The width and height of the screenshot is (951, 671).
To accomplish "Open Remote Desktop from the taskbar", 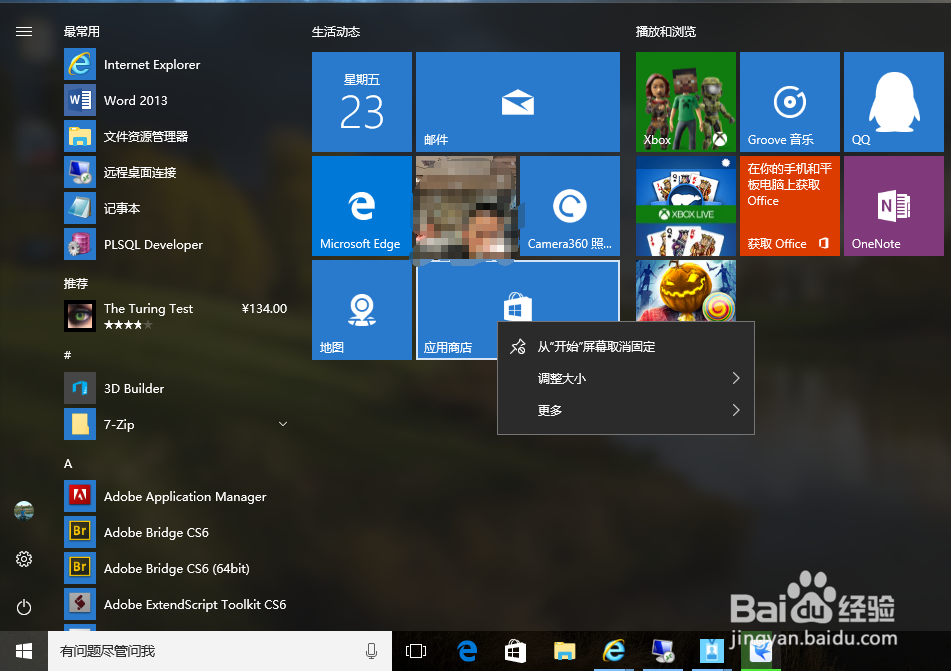I will coord(663,651).
